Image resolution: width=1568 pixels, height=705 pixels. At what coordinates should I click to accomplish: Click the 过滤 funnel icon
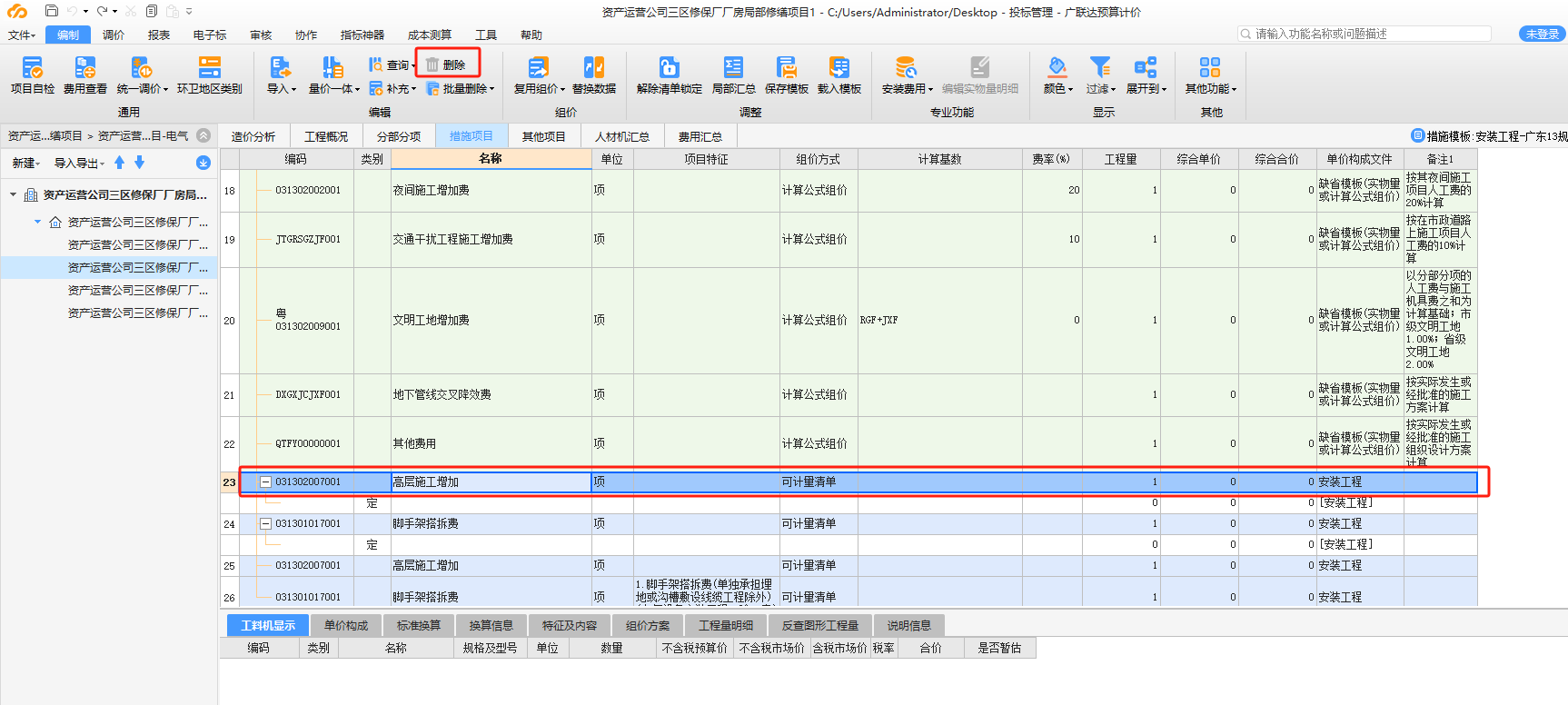pyautogui.click(x=1100, y=66)
